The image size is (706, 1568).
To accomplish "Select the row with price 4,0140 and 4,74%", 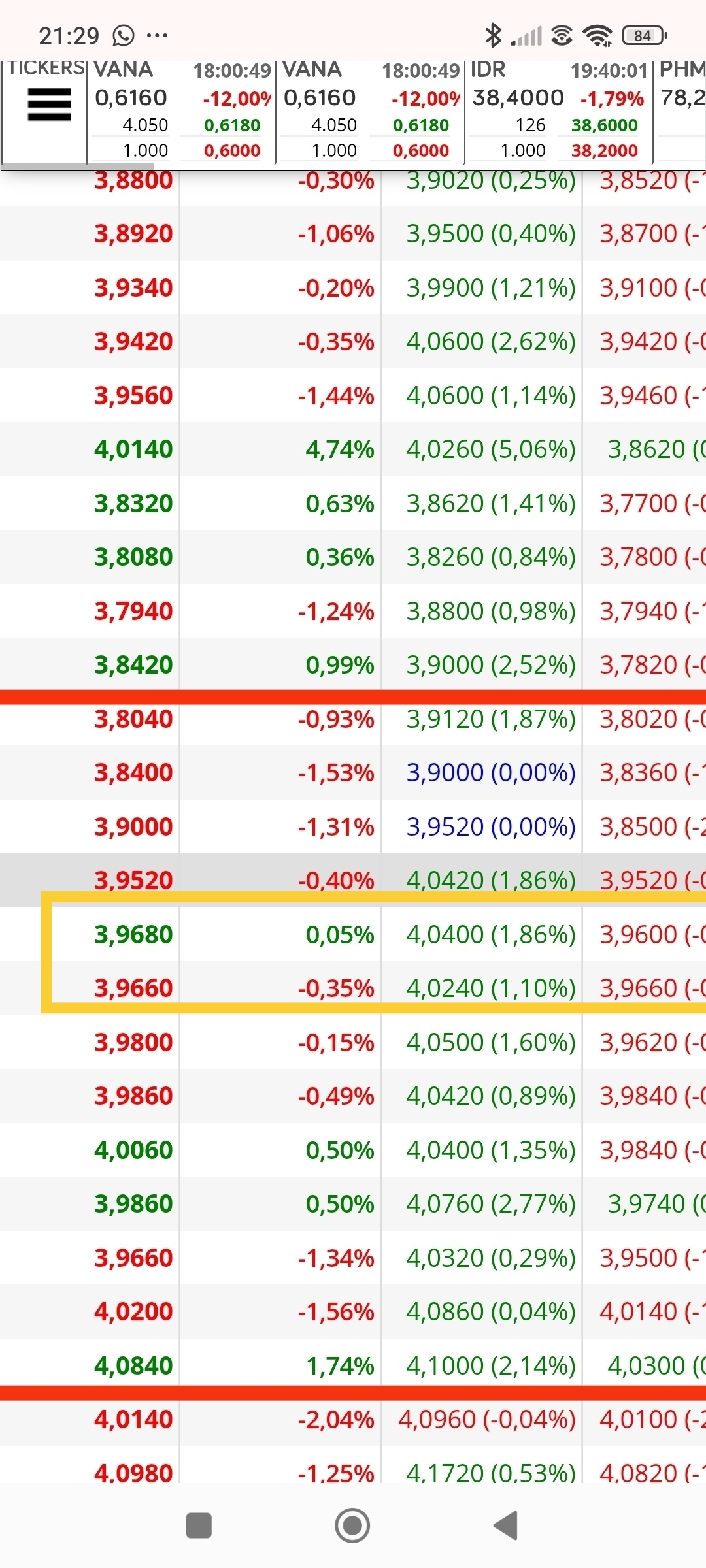I will pos(353,449).
